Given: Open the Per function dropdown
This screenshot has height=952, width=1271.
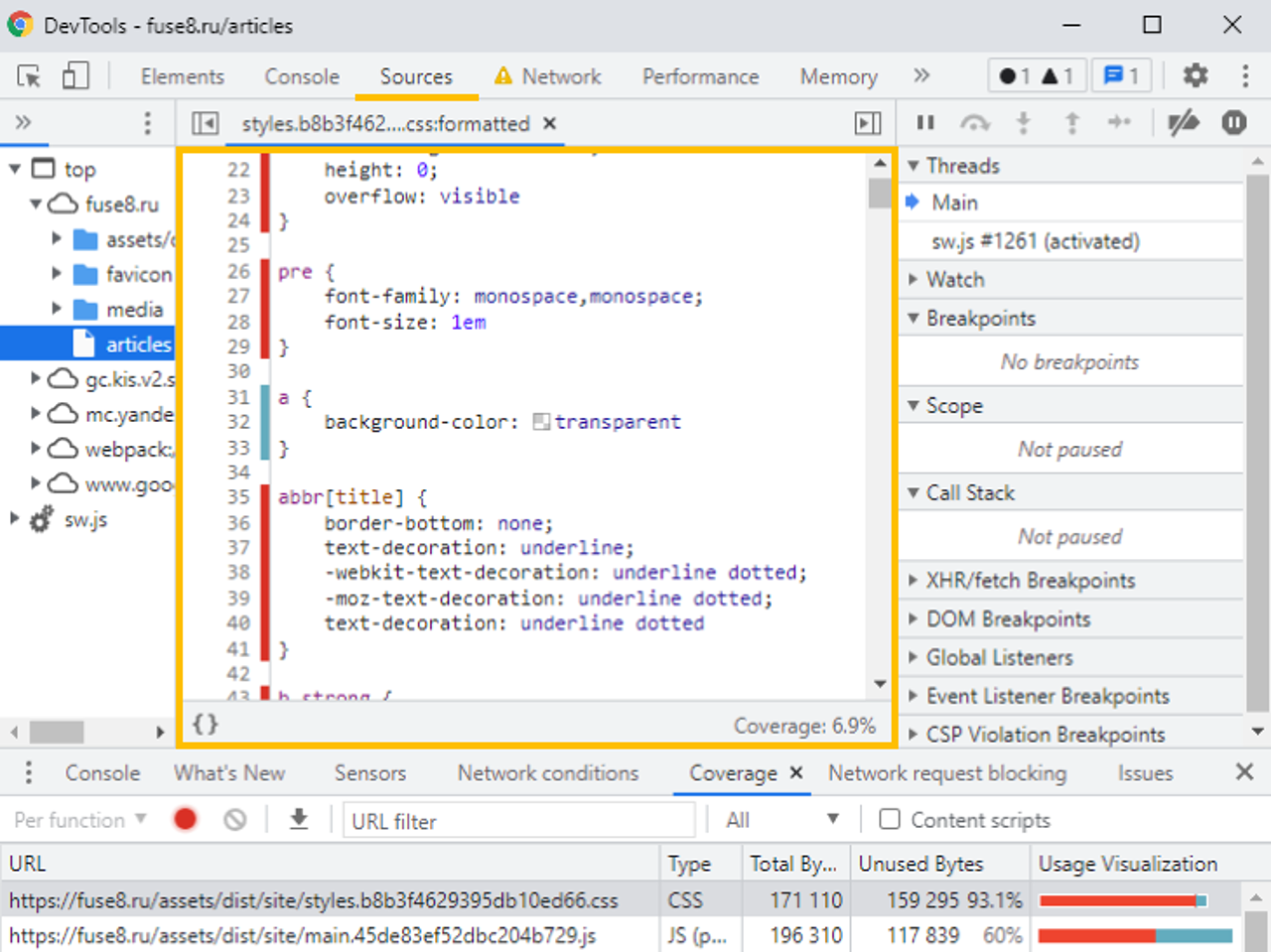Looking at the screenshot, I should click(x=79, y=819).
